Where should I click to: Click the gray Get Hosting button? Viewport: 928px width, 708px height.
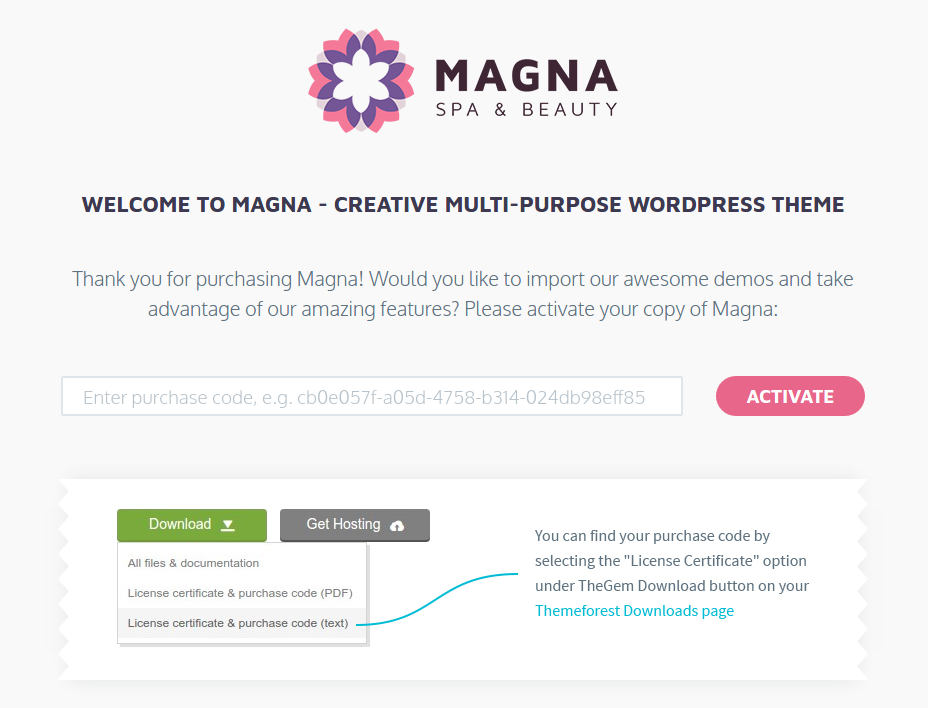(355, 525)
